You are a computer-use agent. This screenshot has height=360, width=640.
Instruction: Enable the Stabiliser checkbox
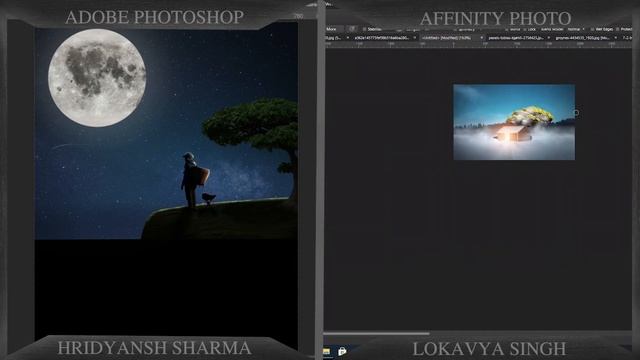(364, 29)
